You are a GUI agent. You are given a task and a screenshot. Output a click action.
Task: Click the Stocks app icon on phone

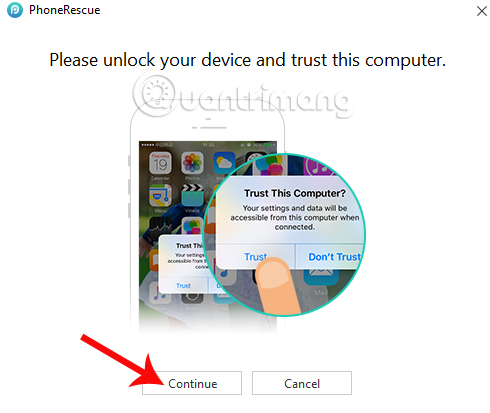(160, 227)
